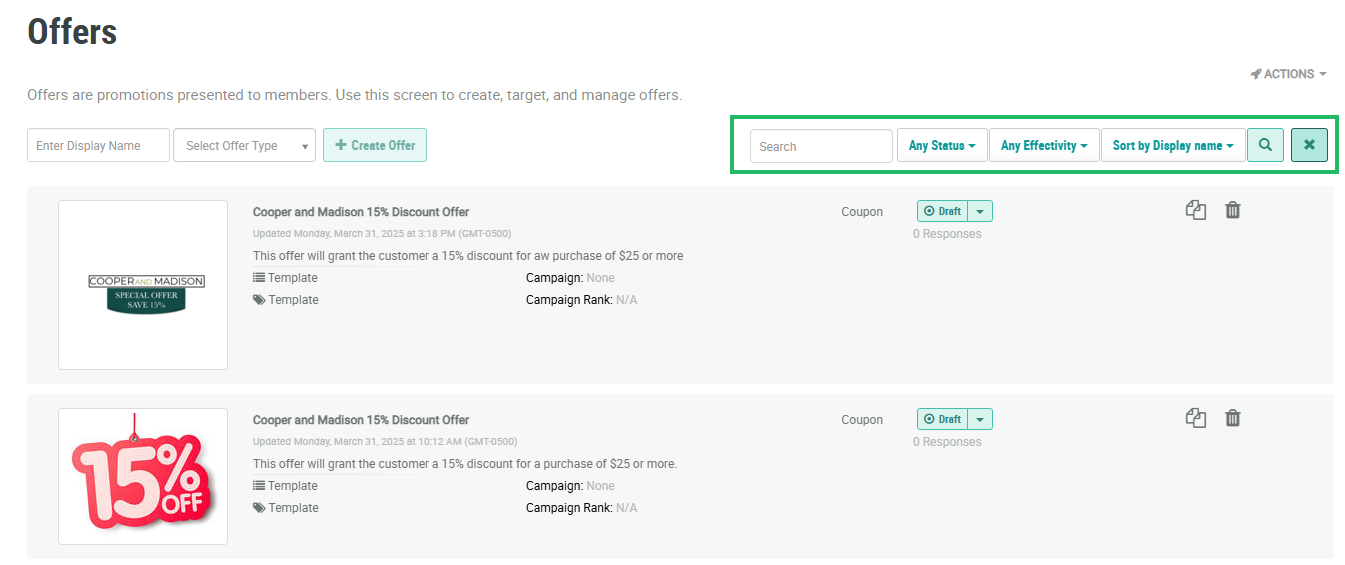
Task: Click the first offer's Draft status badge
Action: pyautogui.click(x=942, y=211)
